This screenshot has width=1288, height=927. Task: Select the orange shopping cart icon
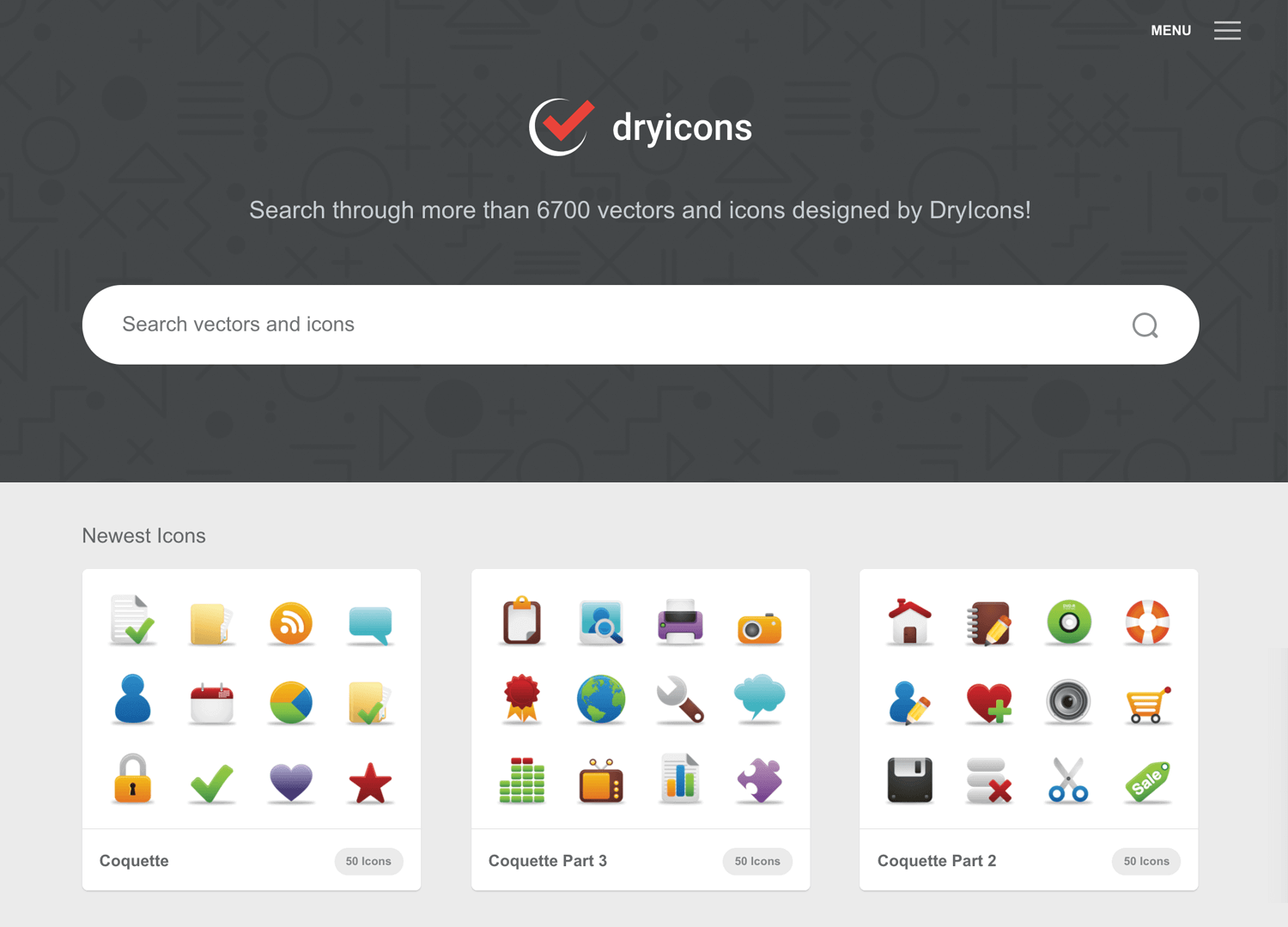1147,705
